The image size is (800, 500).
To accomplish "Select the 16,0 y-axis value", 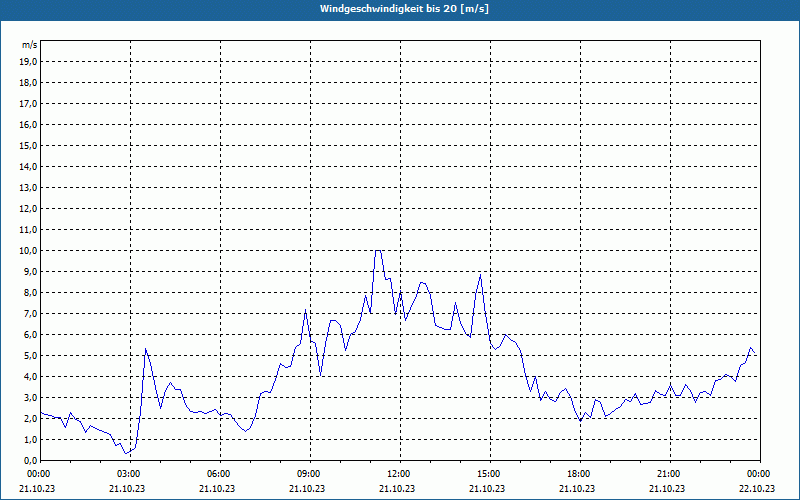I will point(28,124).
